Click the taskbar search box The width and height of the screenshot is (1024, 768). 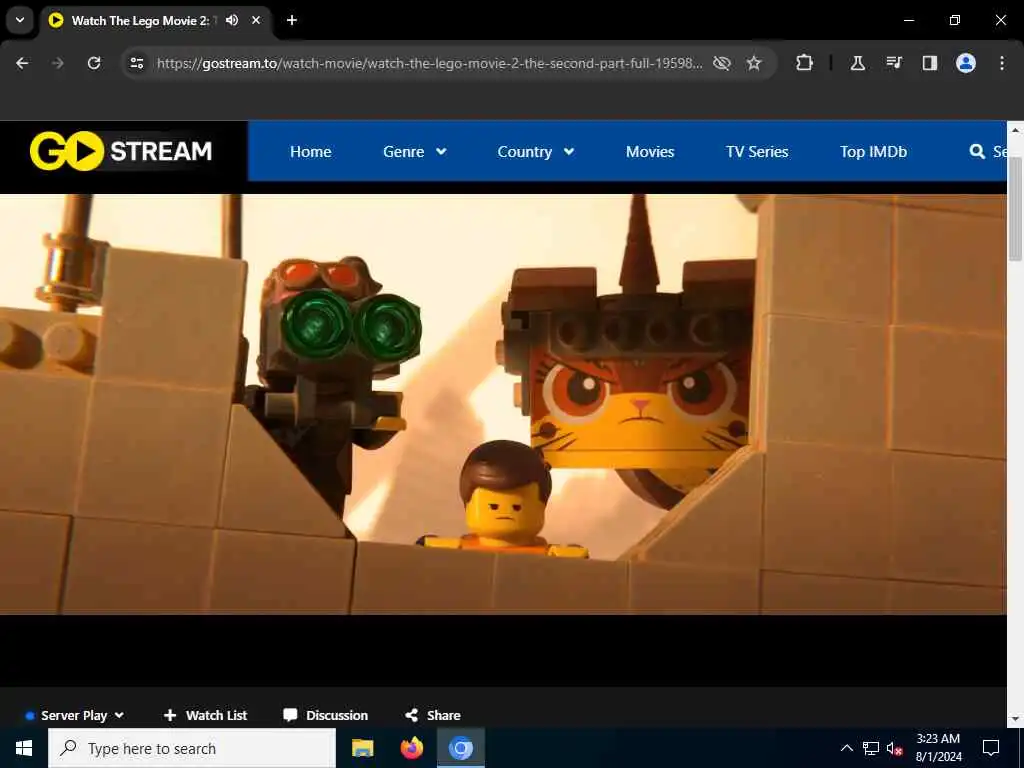pyautogui.click(x=192, y=748)
